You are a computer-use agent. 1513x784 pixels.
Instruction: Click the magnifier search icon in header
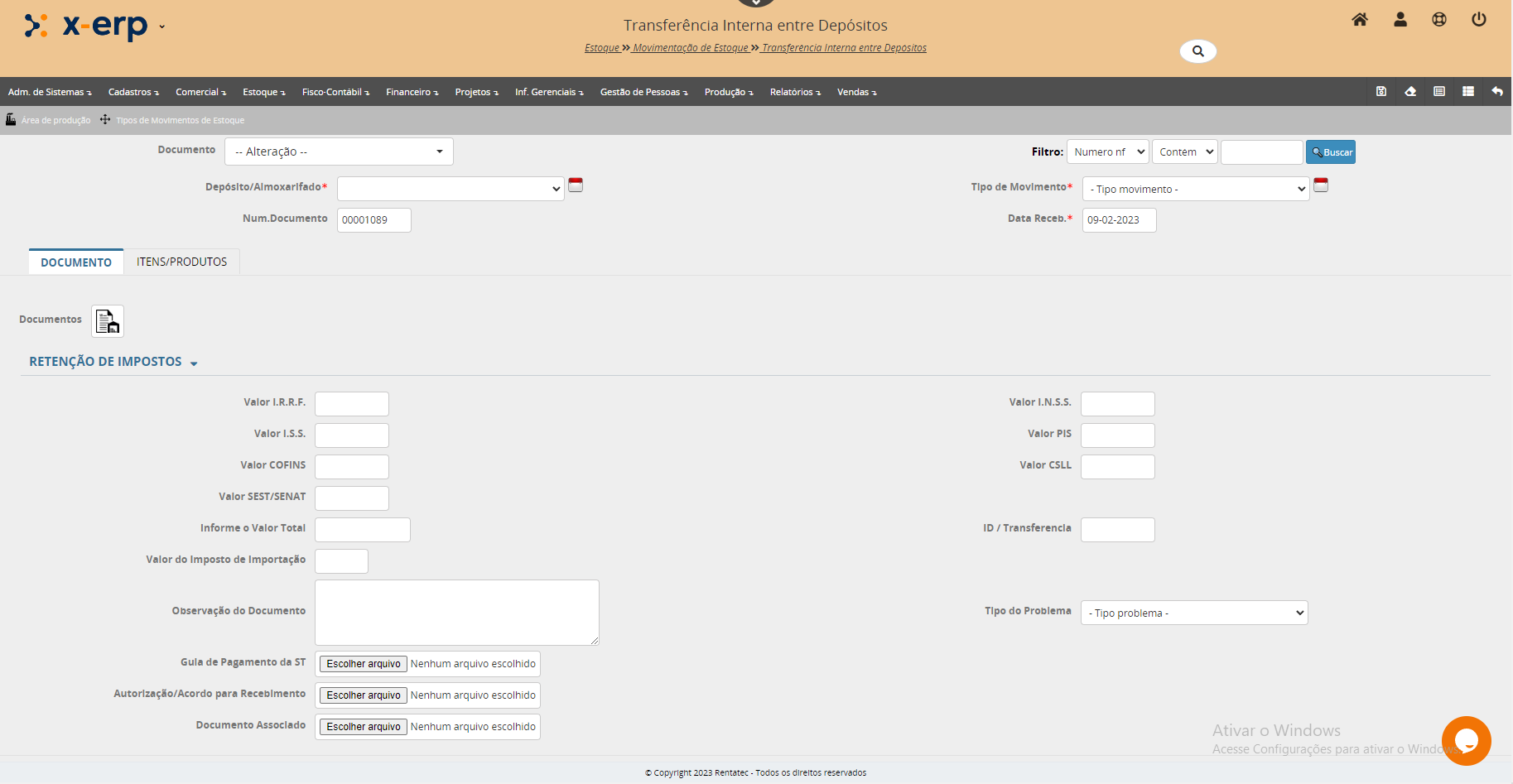(x=1197, y=51)
